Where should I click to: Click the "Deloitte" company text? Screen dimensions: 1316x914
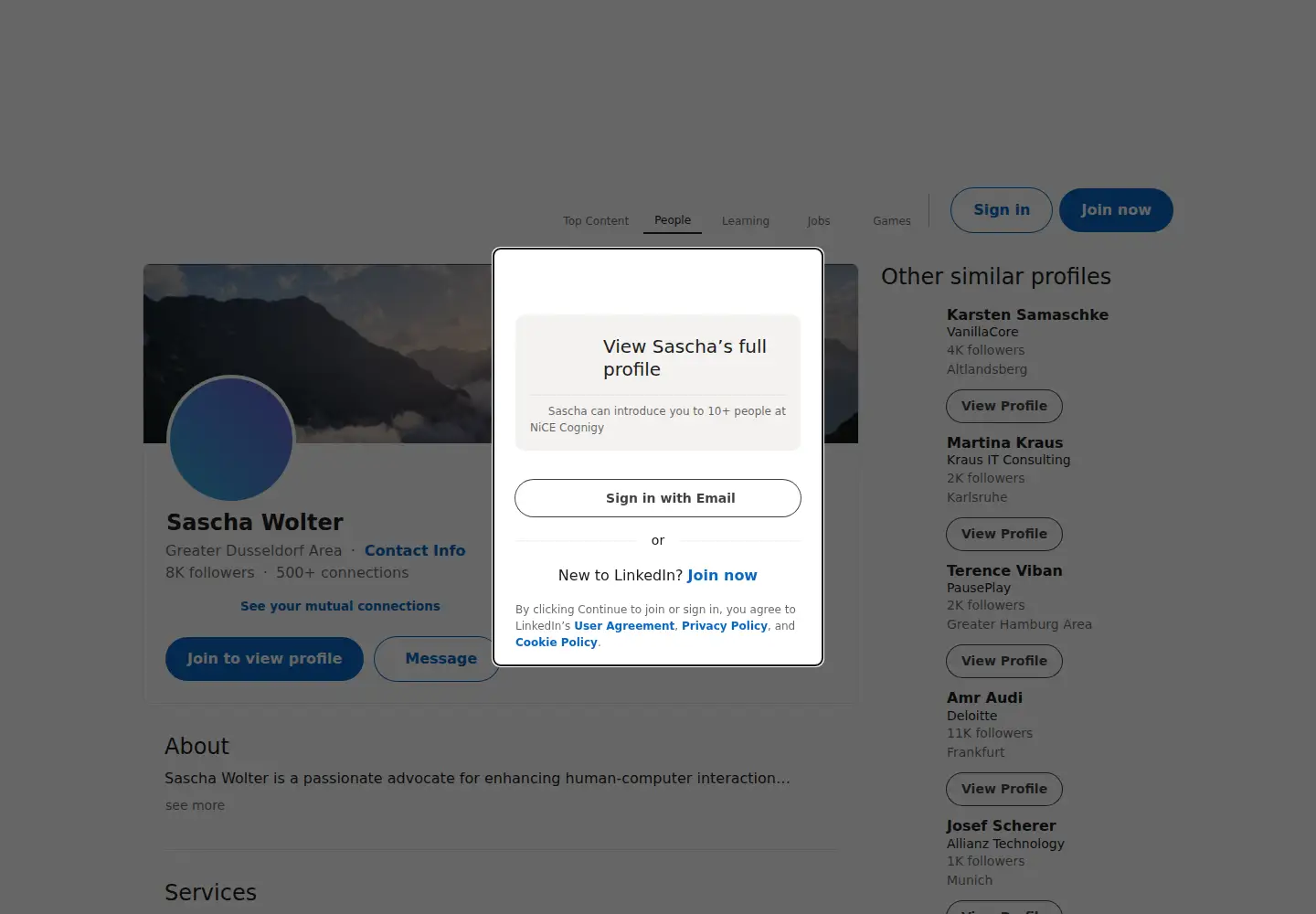click(971, 716)
